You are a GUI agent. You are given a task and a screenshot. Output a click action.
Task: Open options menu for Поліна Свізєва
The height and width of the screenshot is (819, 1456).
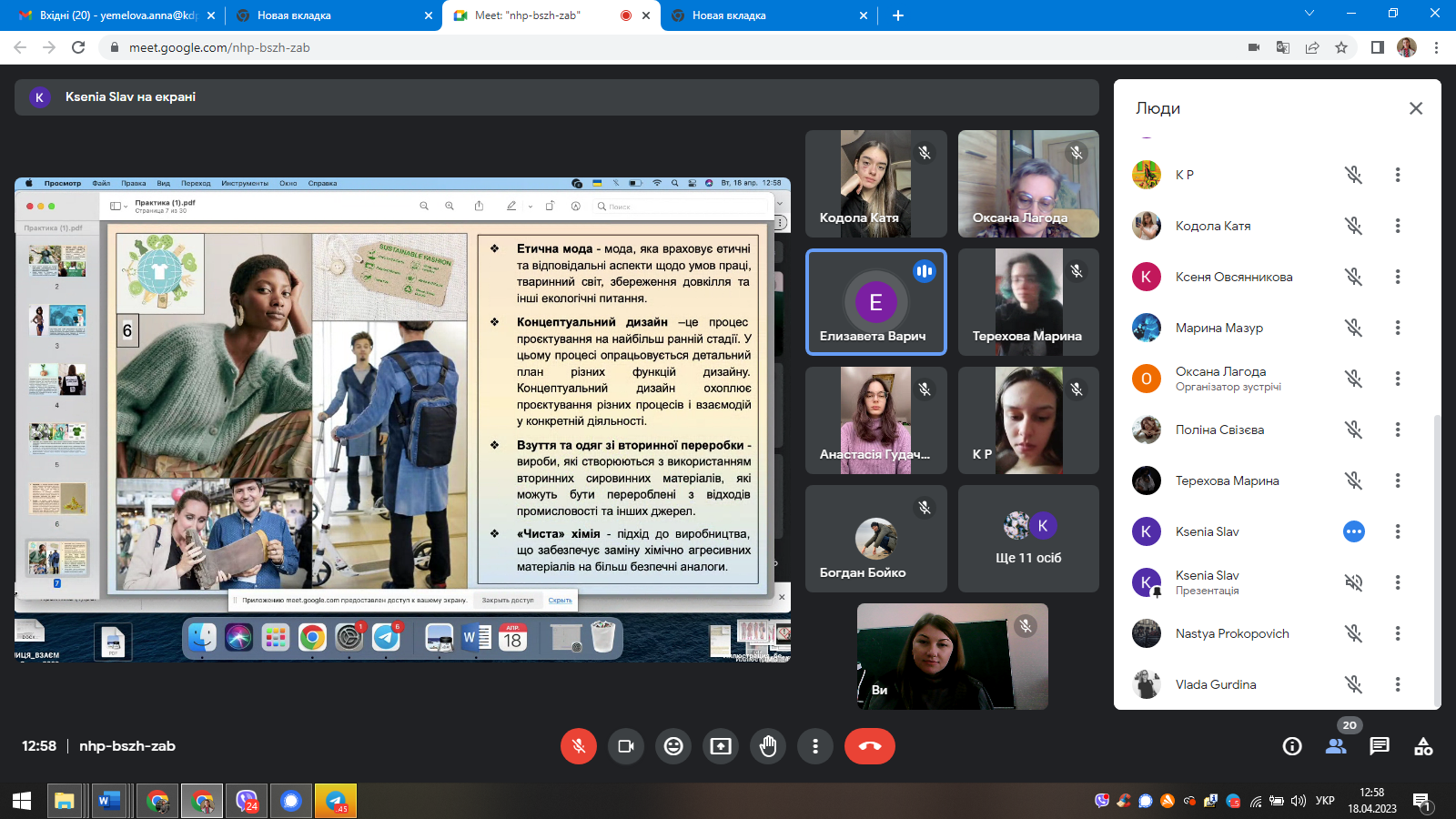pyautogui.click(x=1398, y=430)
